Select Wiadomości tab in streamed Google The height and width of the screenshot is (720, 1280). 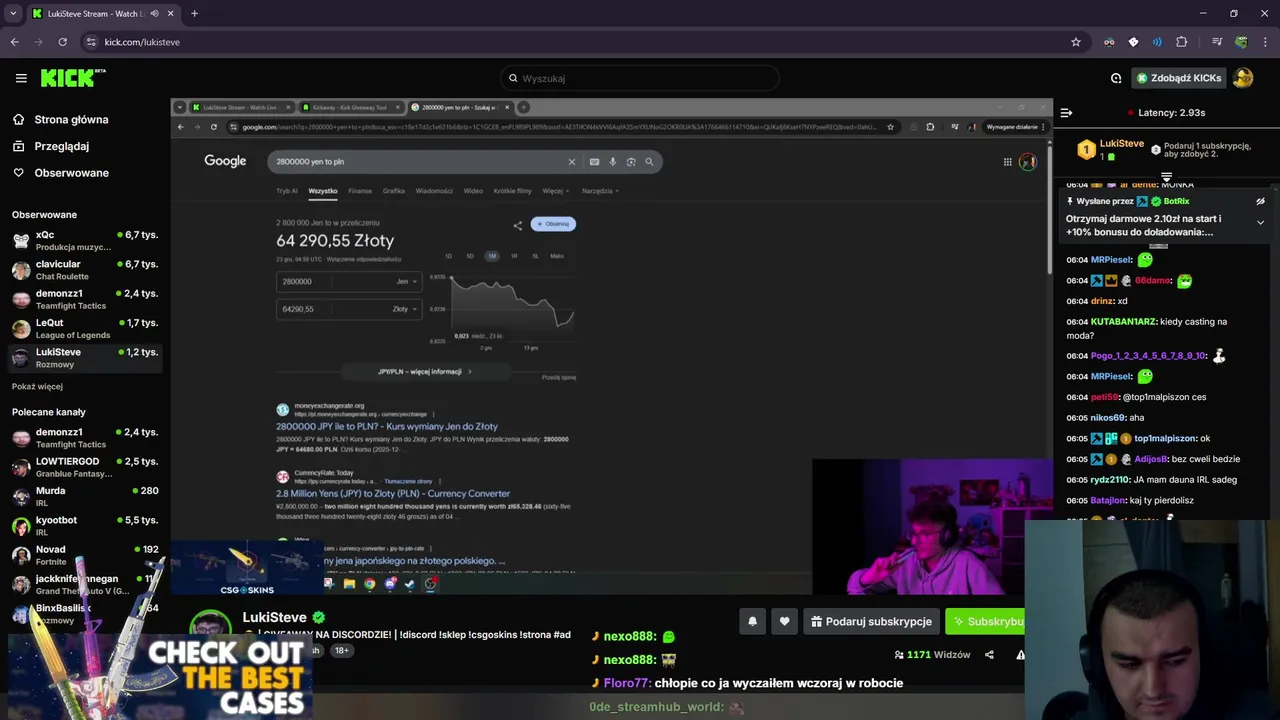[434, 191]
